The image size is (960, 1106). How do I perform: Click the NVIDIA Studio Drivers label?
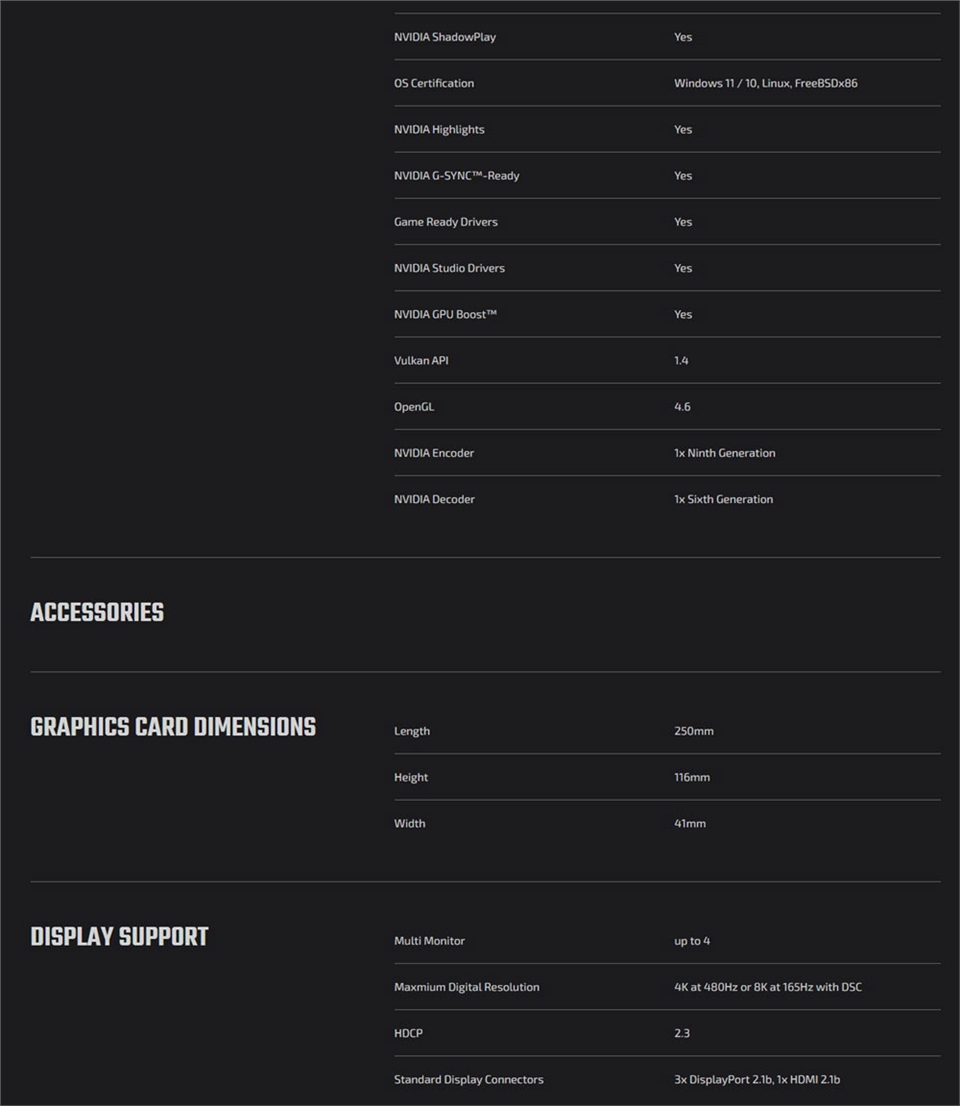[449, 268]
